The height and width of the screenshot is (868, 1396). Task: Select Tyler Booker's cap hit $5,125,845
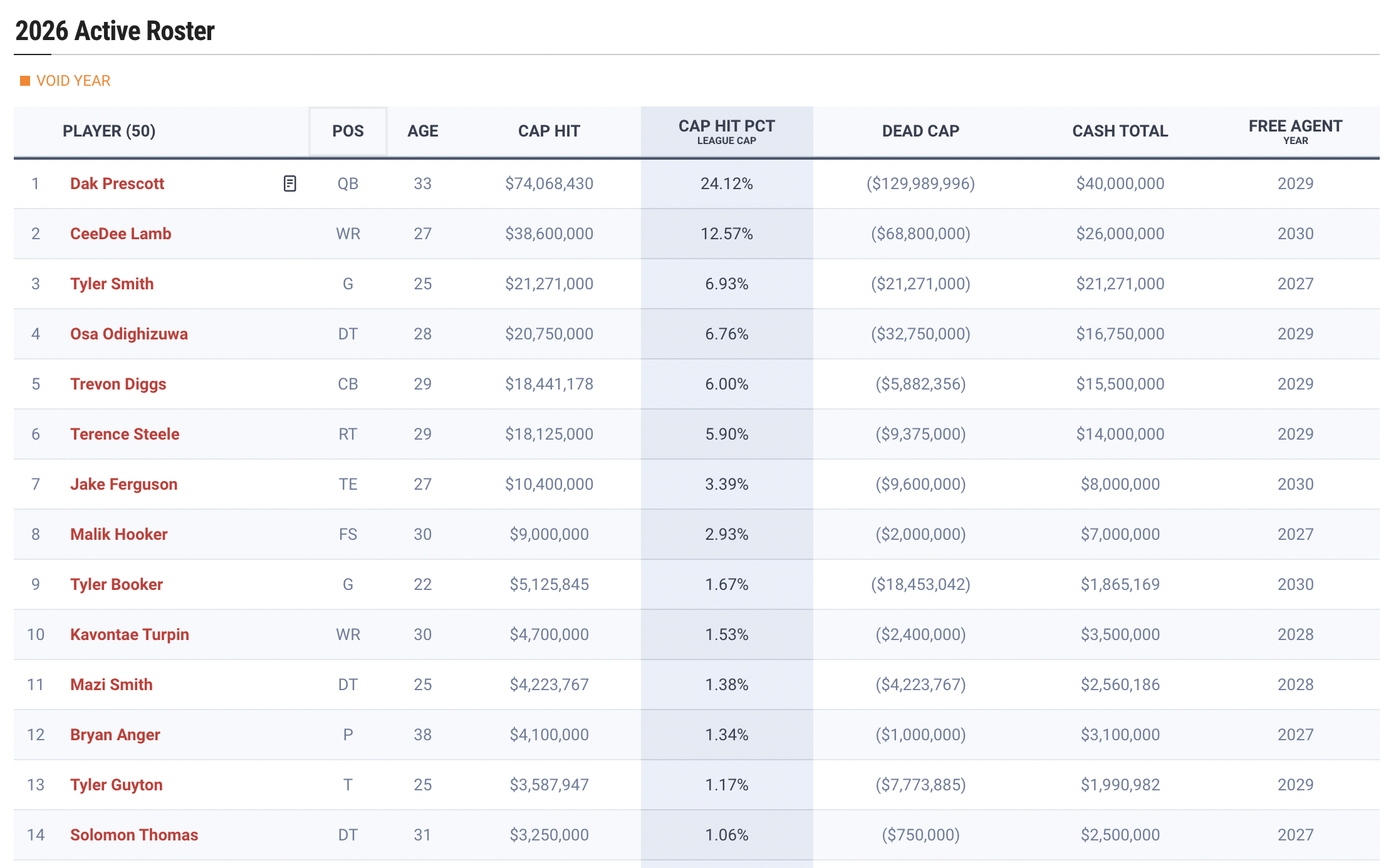550,584
